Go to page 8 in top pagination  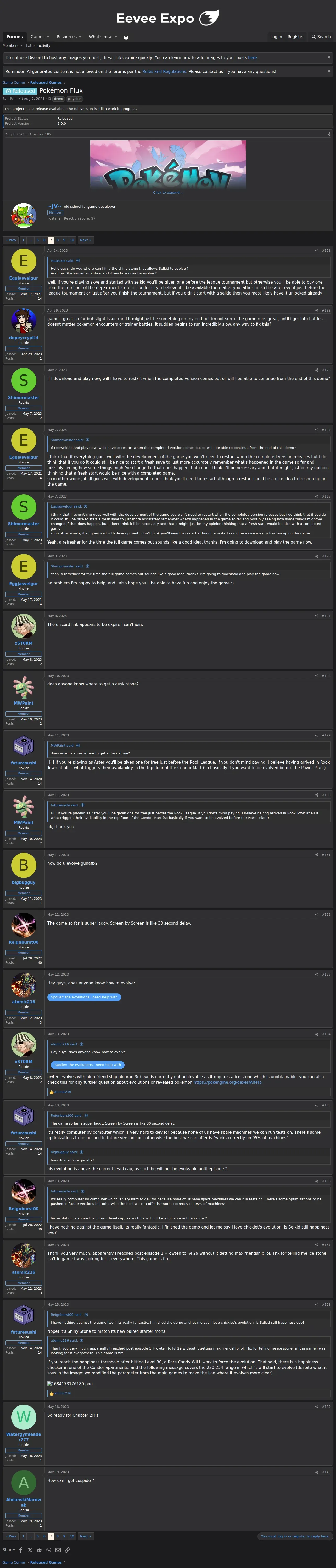[x=57, y=240]
